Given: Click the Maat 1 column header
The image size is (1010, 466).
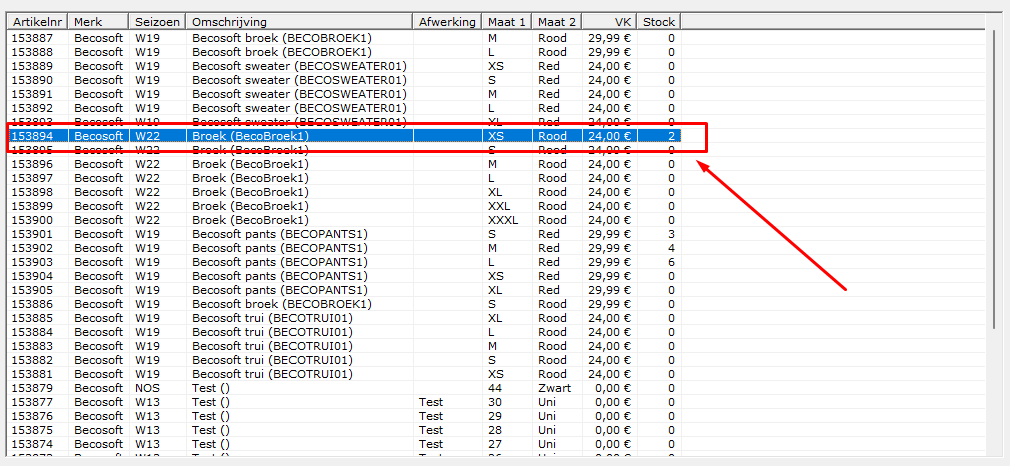Looking at the screenshot, I should pyautogui.click(x=508, y=23).
